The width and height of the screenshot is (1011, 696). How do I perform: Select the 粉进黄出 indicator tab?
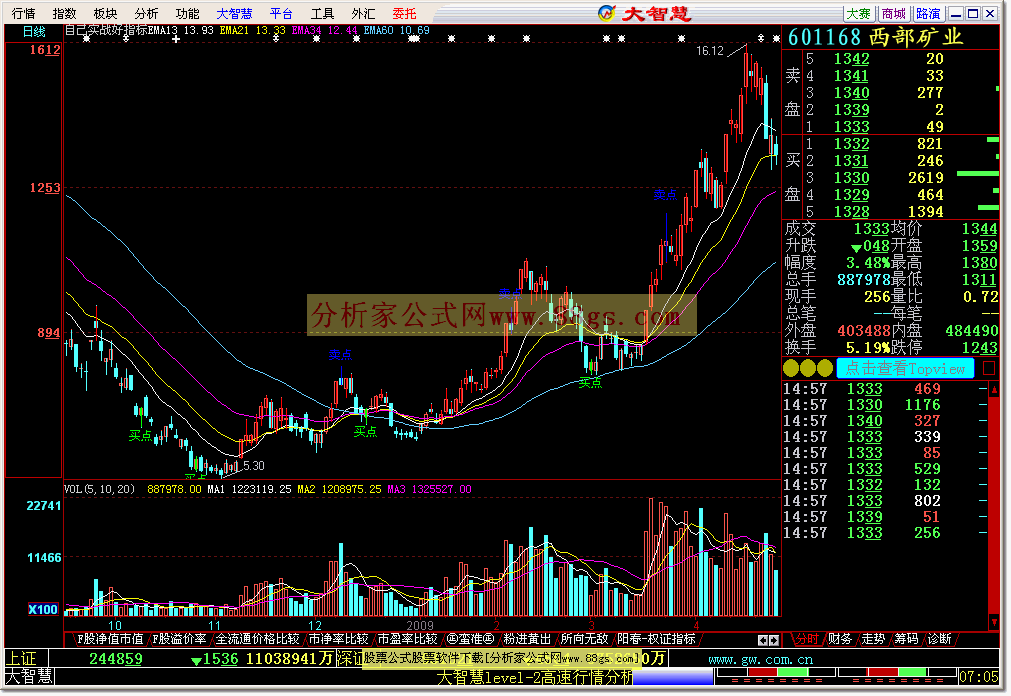[527, 639]
